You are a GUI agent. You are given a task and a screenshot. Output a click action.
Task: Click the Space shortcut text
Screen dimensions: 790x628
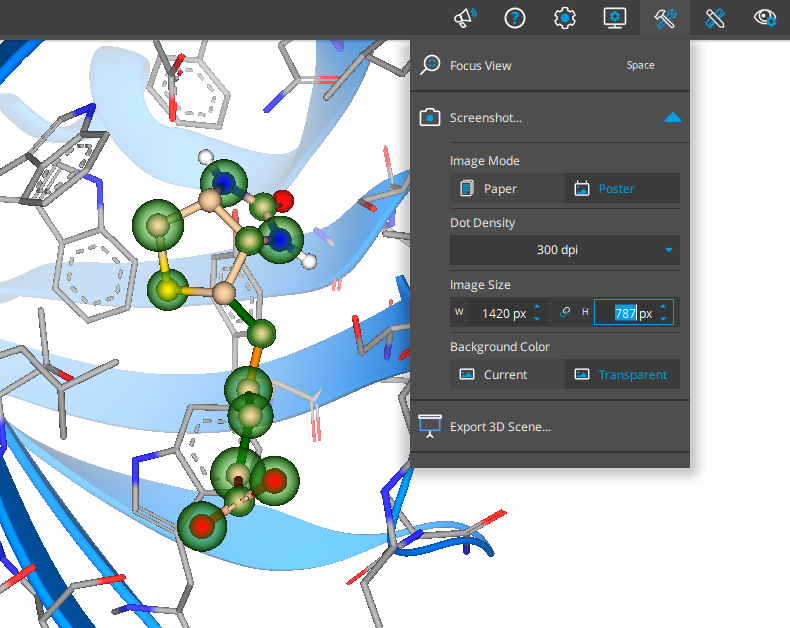point(640,66)
